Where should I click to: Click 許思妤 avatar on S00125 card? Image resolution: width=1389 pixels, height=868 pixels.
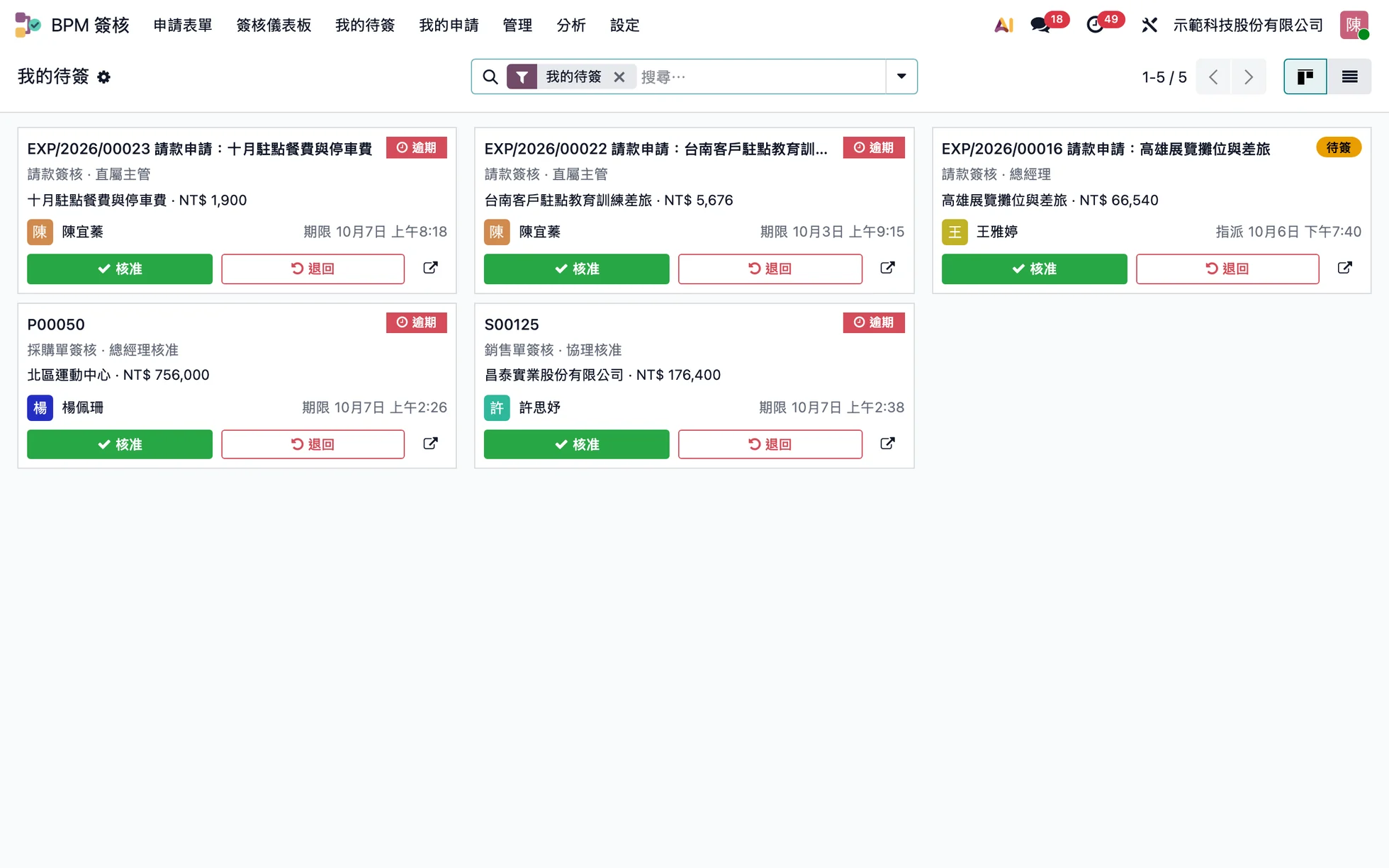497,407
